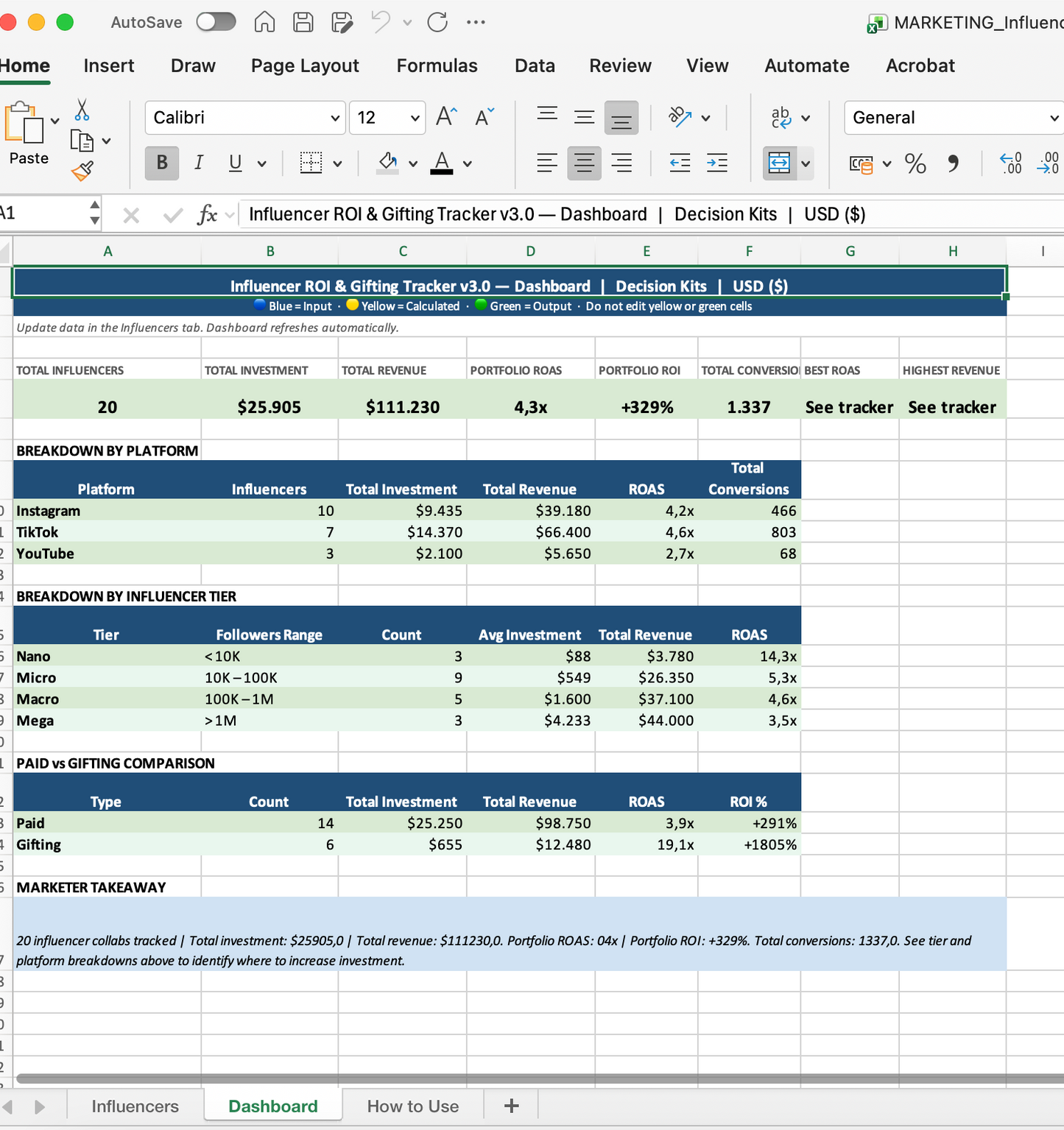Click the Borders icon
The image size is (1064, 1130).
(311, 163)
